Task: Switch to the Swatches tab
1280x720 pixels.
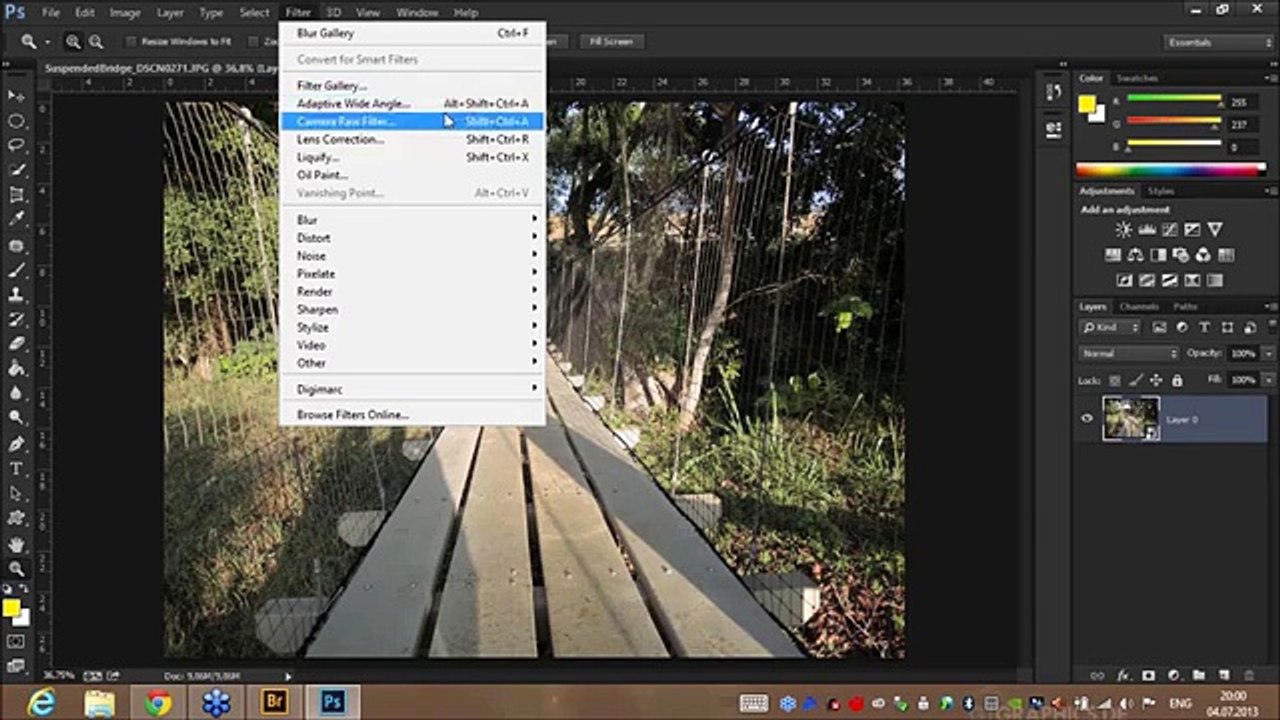Action: point(1137,78)
